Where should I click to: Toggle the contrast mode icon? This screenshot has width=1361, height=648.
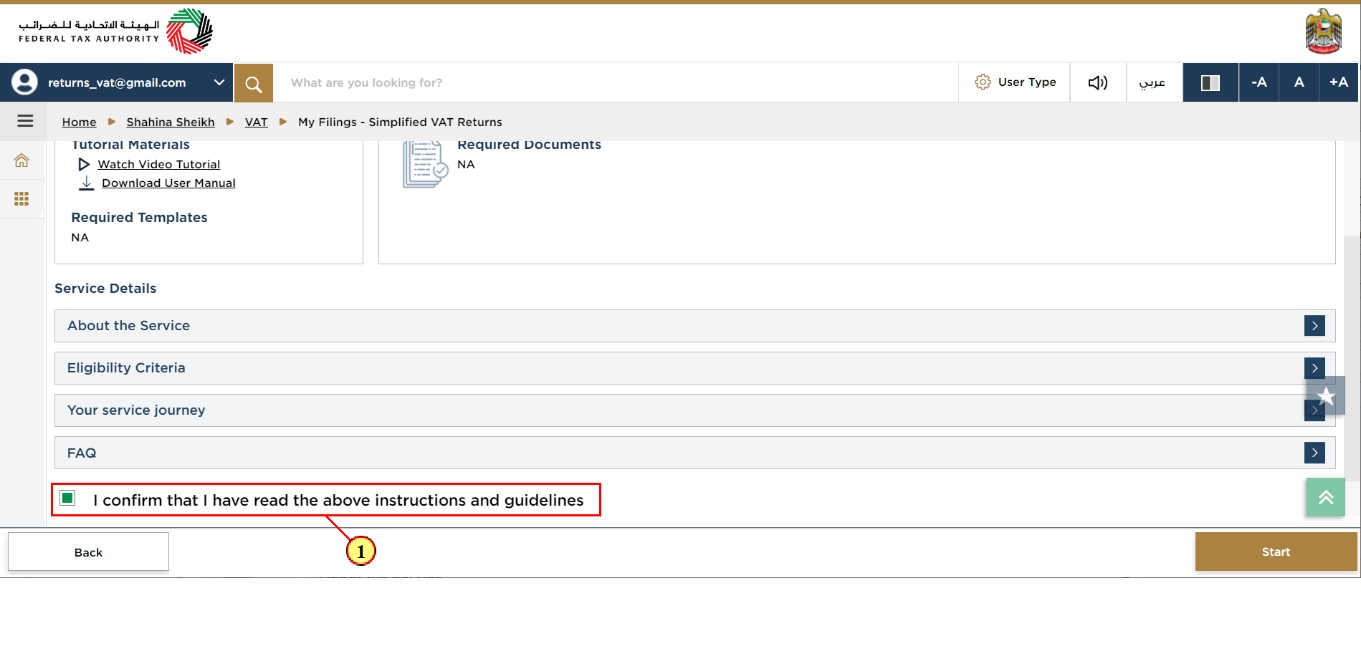pos(1210,83)
